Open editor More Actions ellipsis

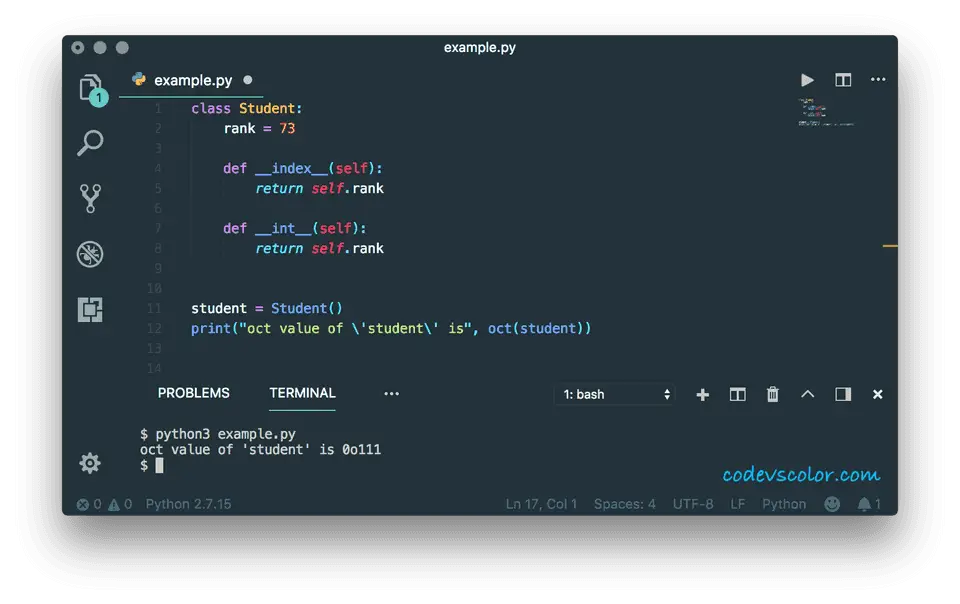(878, 80)
